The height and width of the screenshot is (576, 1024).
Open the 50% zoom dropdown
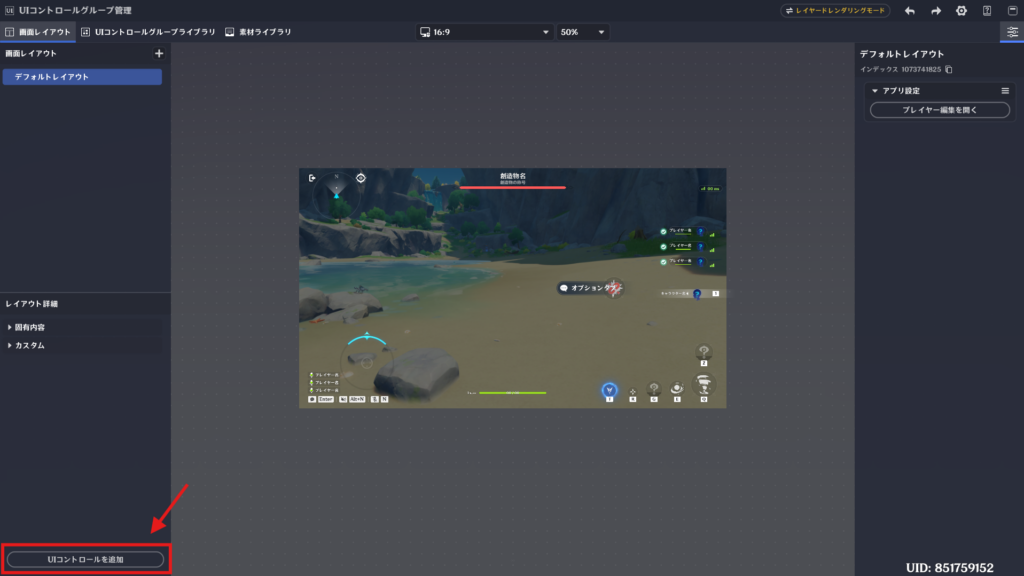pyautogui.click(x=583, y=32)
